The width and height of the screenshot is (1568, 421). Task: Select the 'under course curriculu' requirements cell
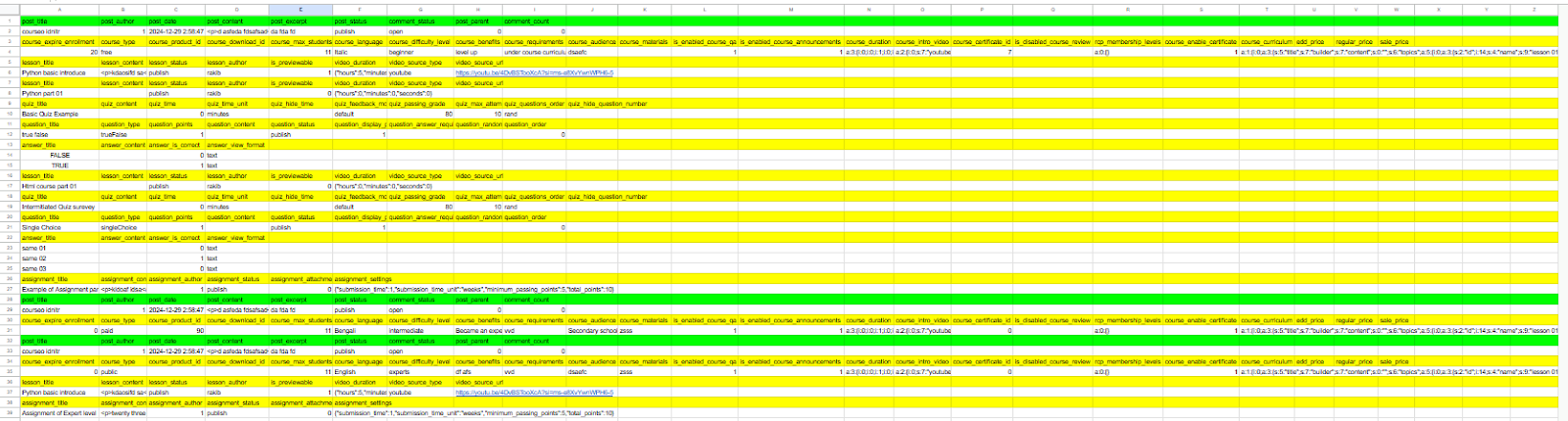pos(534,52)
